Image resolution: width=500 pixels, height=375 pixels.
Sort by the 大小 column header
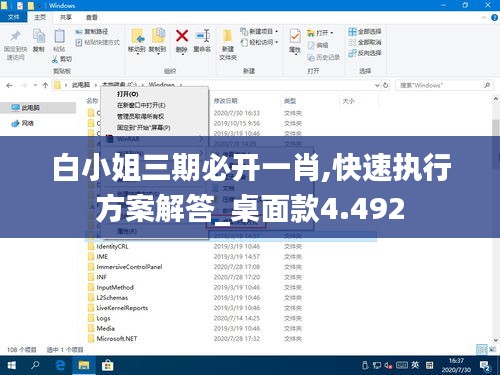point(348,101)
